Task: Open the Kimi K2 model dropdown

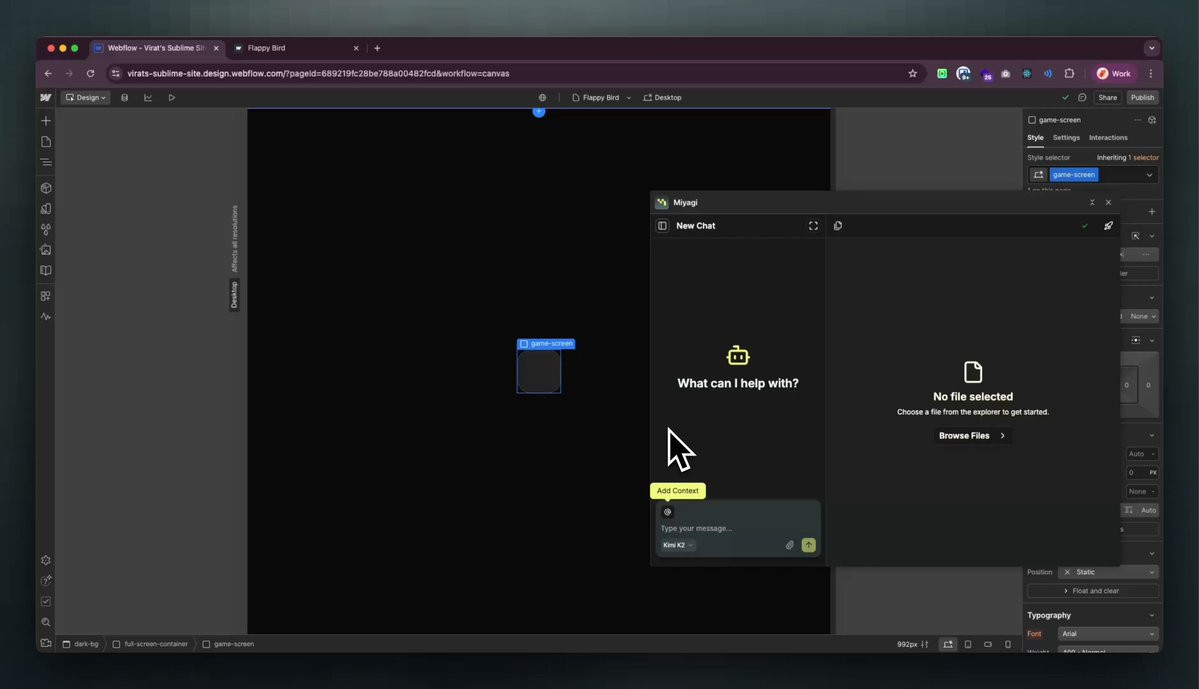Action: (x=677, y=545)
